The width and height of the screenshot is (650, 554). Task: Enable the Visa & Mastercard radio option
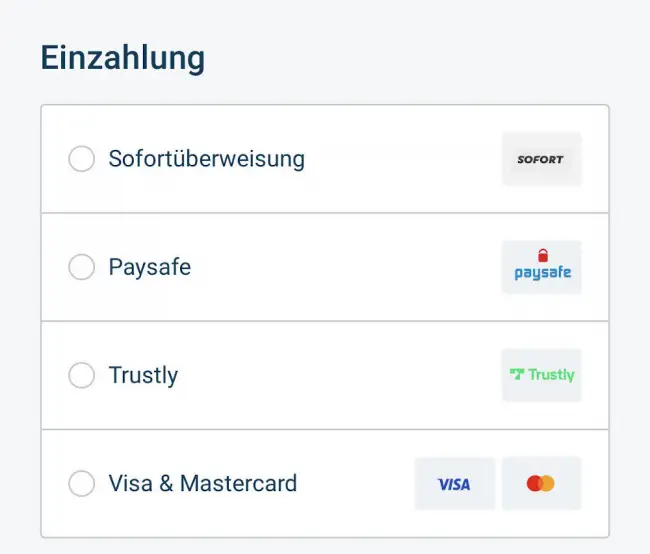point(81,483)
